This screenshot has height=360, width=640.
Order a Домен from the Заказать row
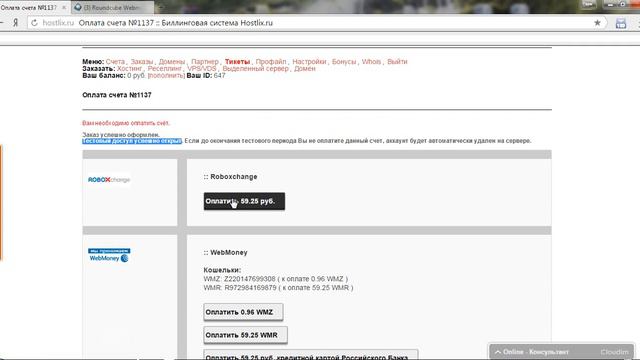(x=304, y=69)
